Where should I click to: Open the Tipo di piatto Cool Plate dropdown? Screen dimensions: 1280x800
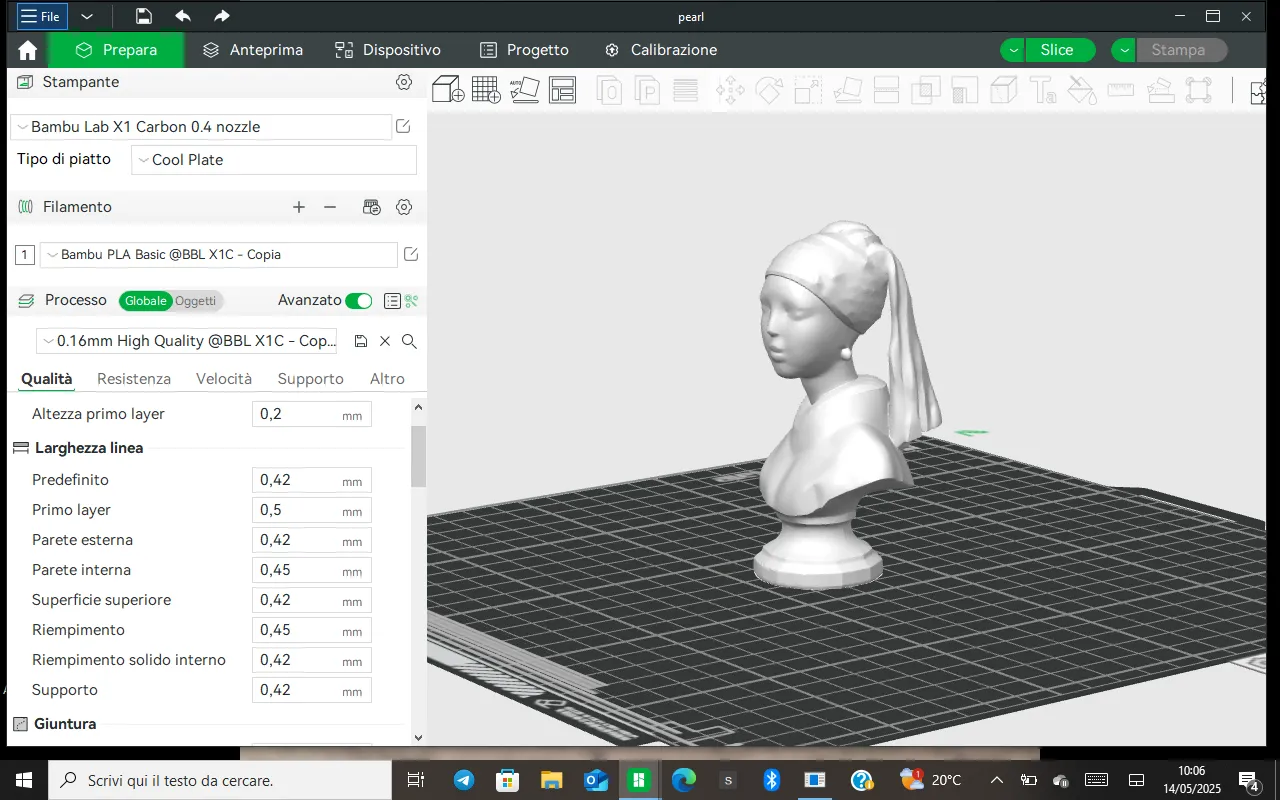click(x=274, y=160)
